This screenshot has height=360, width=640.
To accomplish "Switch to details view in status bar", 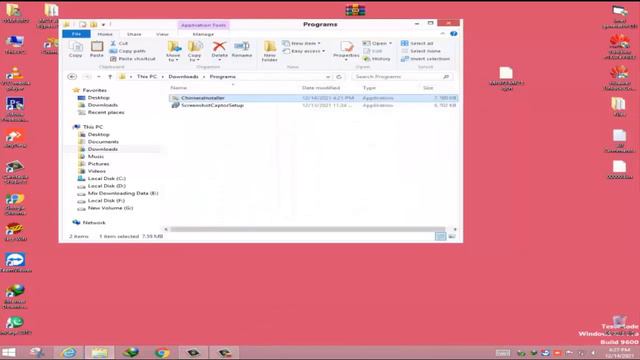I will click(x=440, y=236).
